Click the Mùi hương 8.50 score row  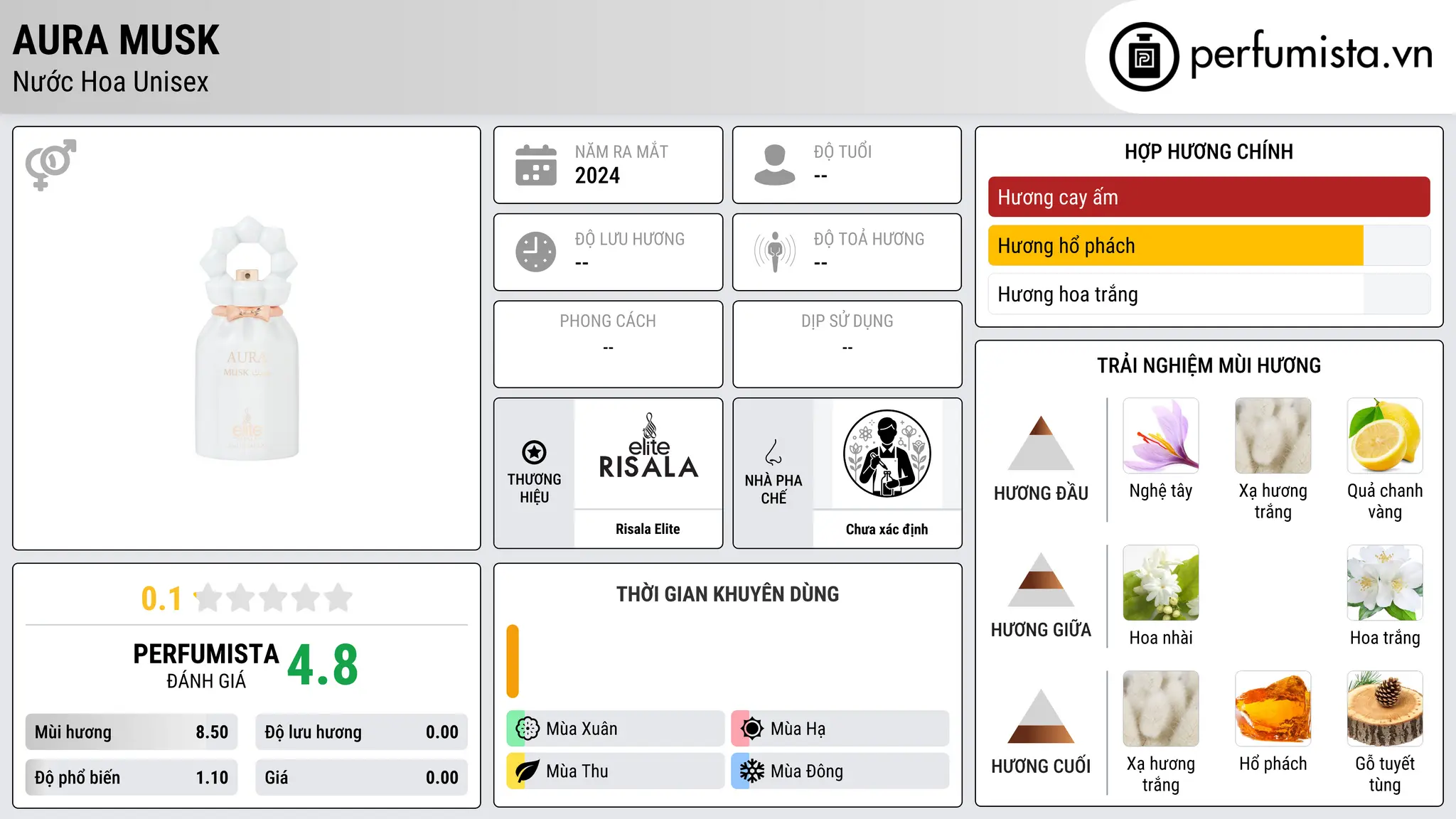132,732
